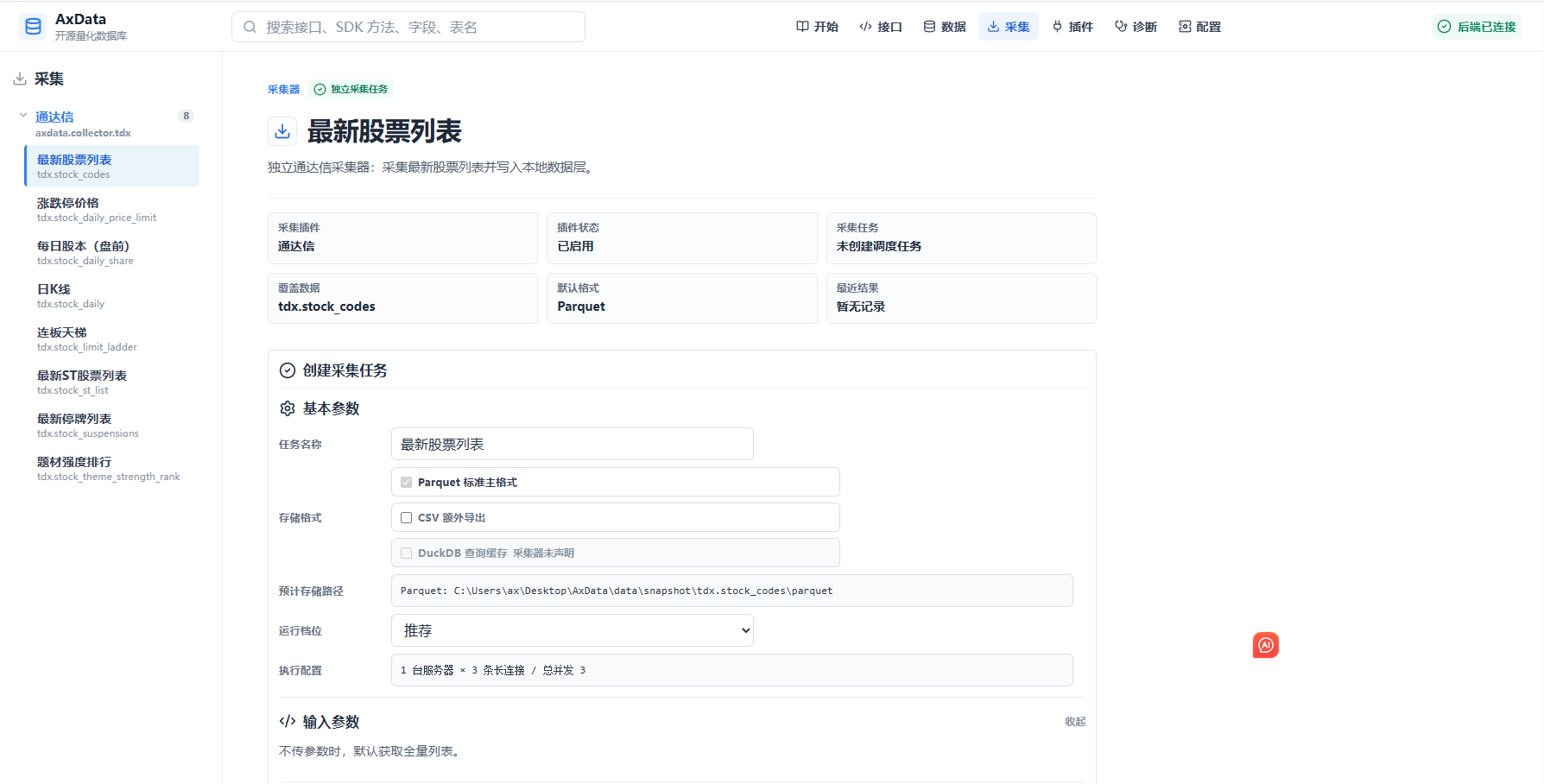Click the AxData database logo icon
The image size is (1544, 784).
pyautogui.click(x=33, y=27)
